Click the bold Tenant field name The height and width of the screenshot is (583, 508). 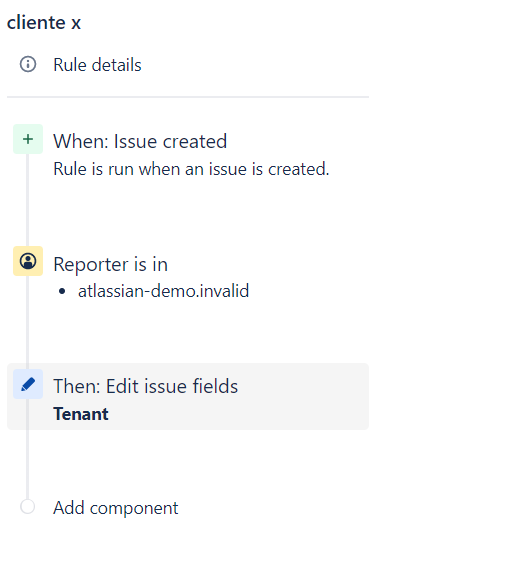point(81,414)
